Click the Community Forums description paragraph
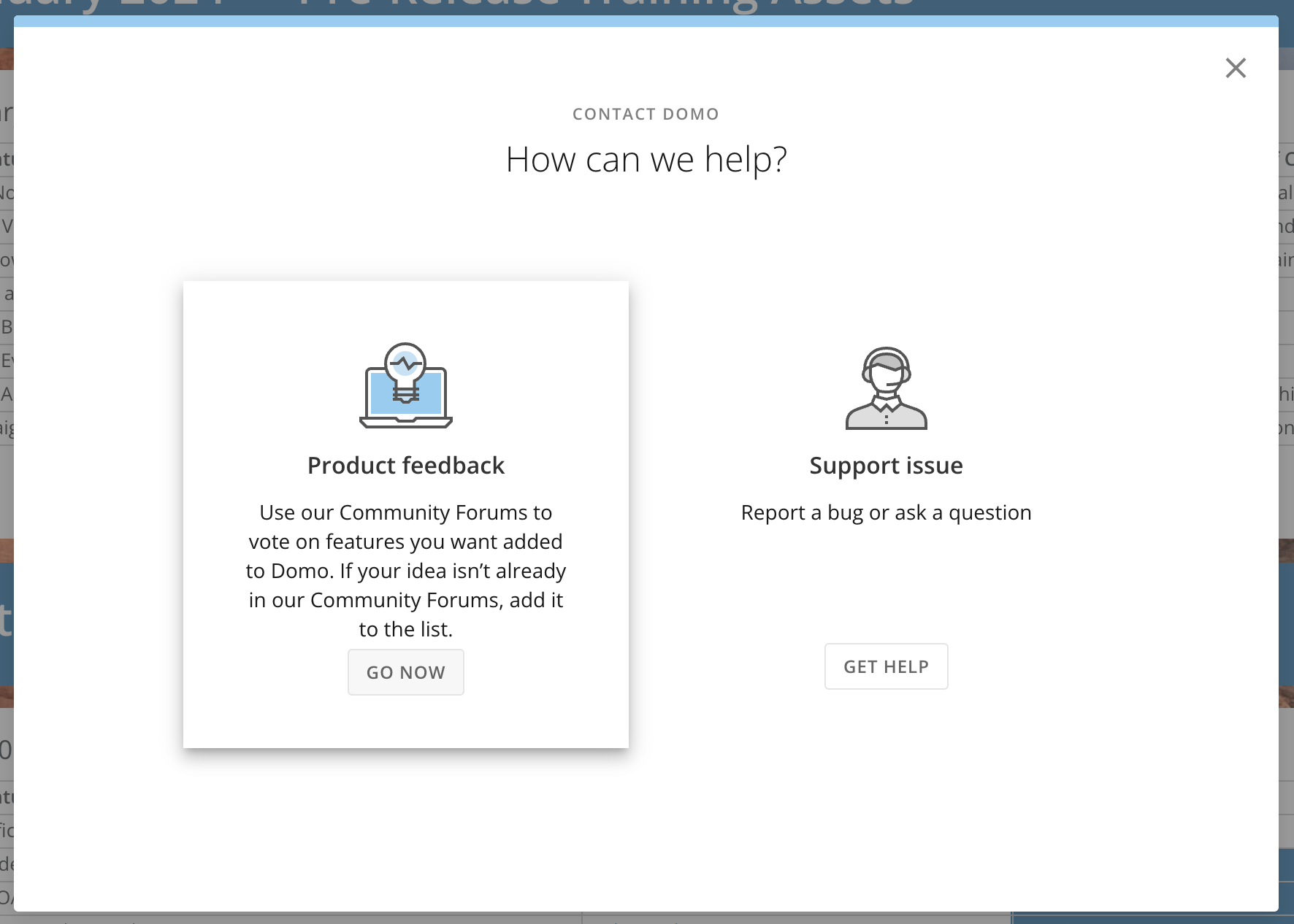The image size is (1294, 924). 406,570
